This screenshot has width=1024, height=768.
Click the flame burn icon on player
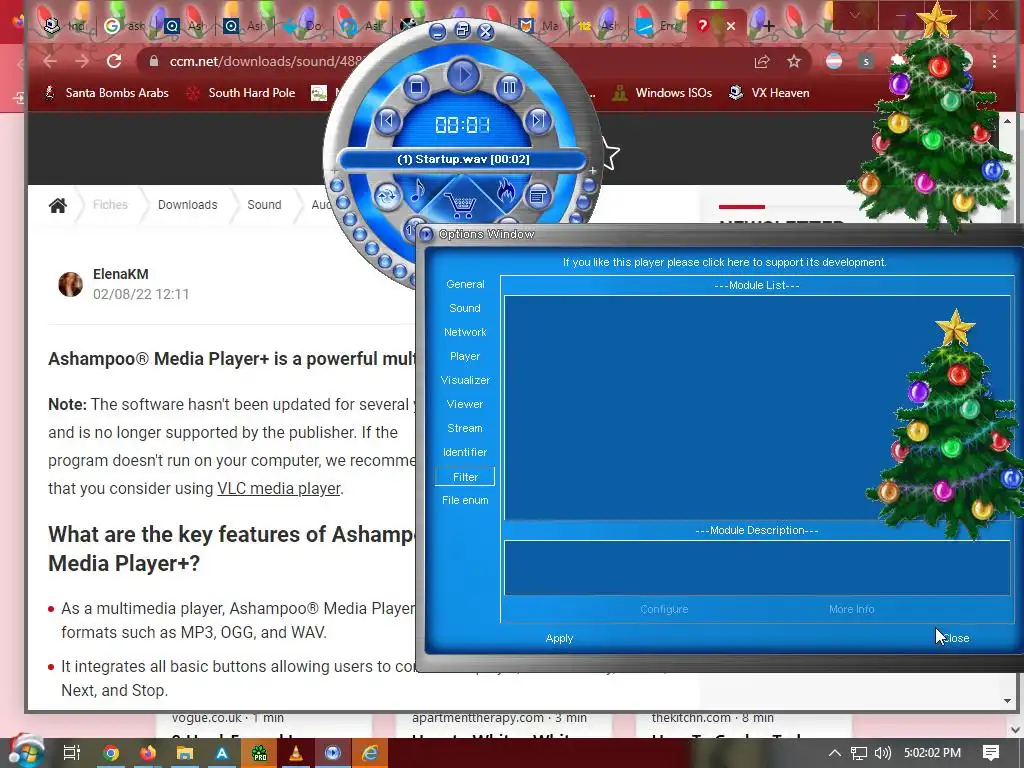(505, 192)
